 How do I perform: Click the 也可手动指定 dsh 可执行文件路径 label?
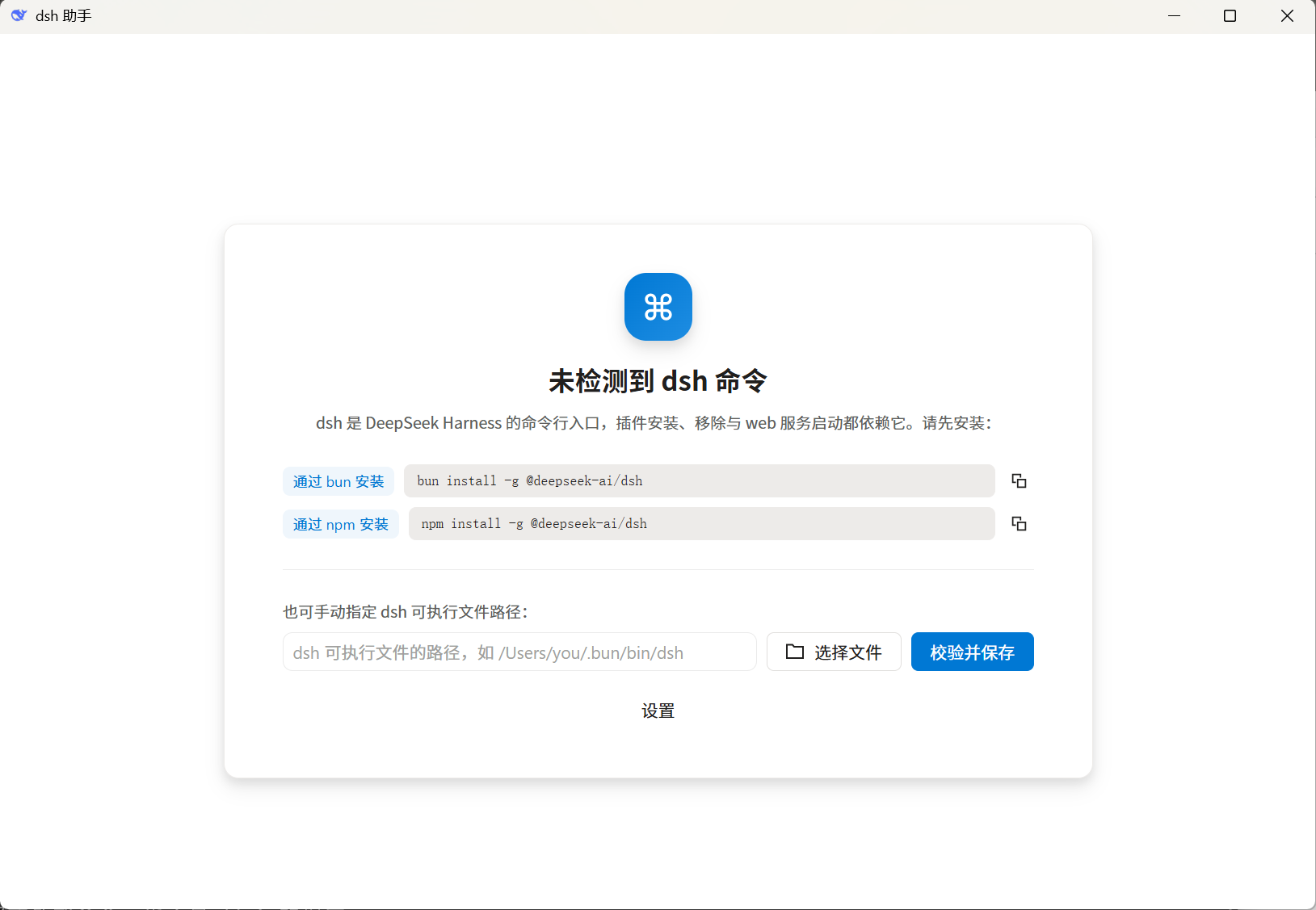tap(406, 612)
